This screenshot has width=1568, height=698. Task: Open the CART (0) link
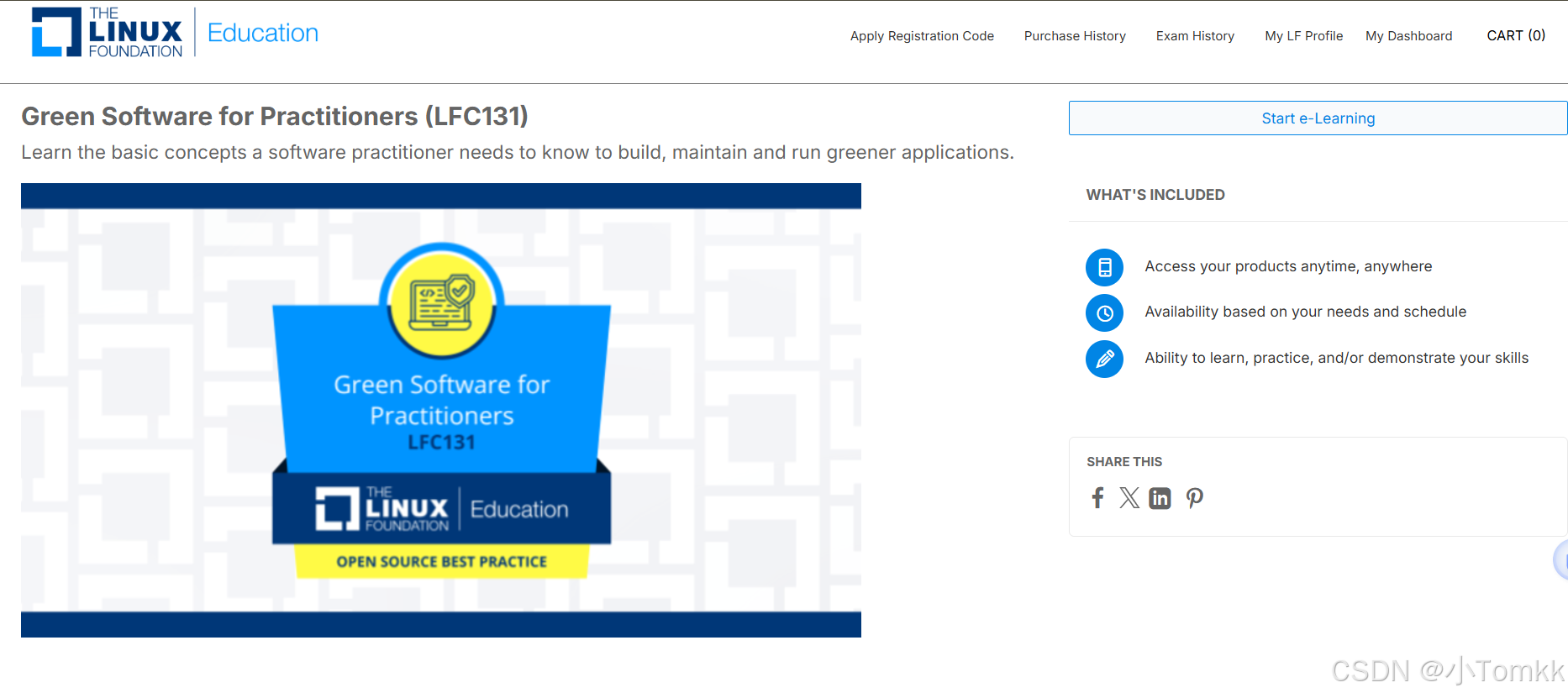tap(1516, 35)
